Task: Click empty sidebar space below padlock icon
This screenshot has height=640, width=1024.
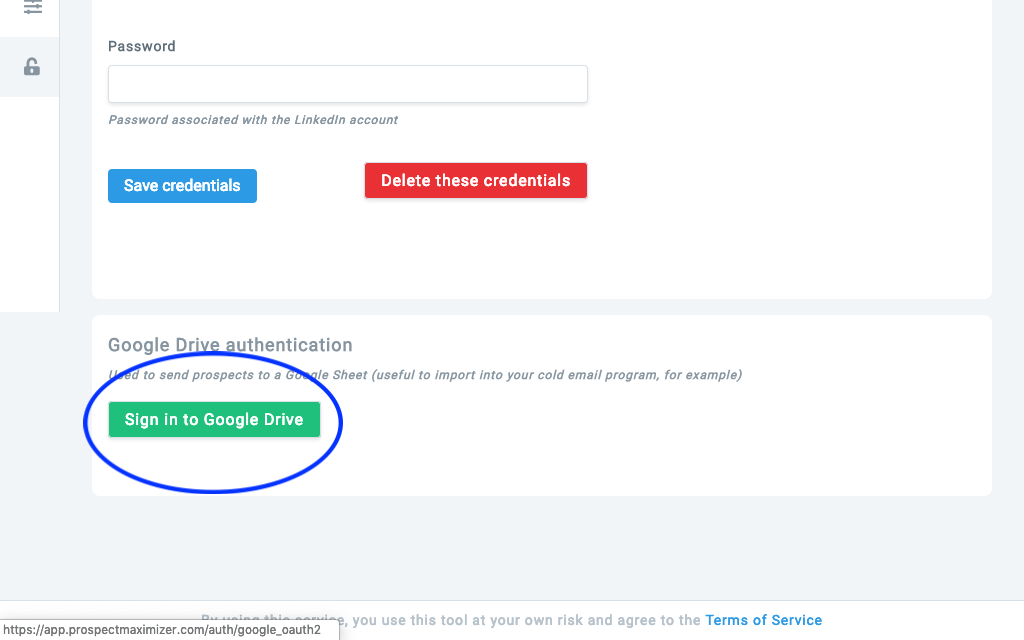Action: pos(29,202)
